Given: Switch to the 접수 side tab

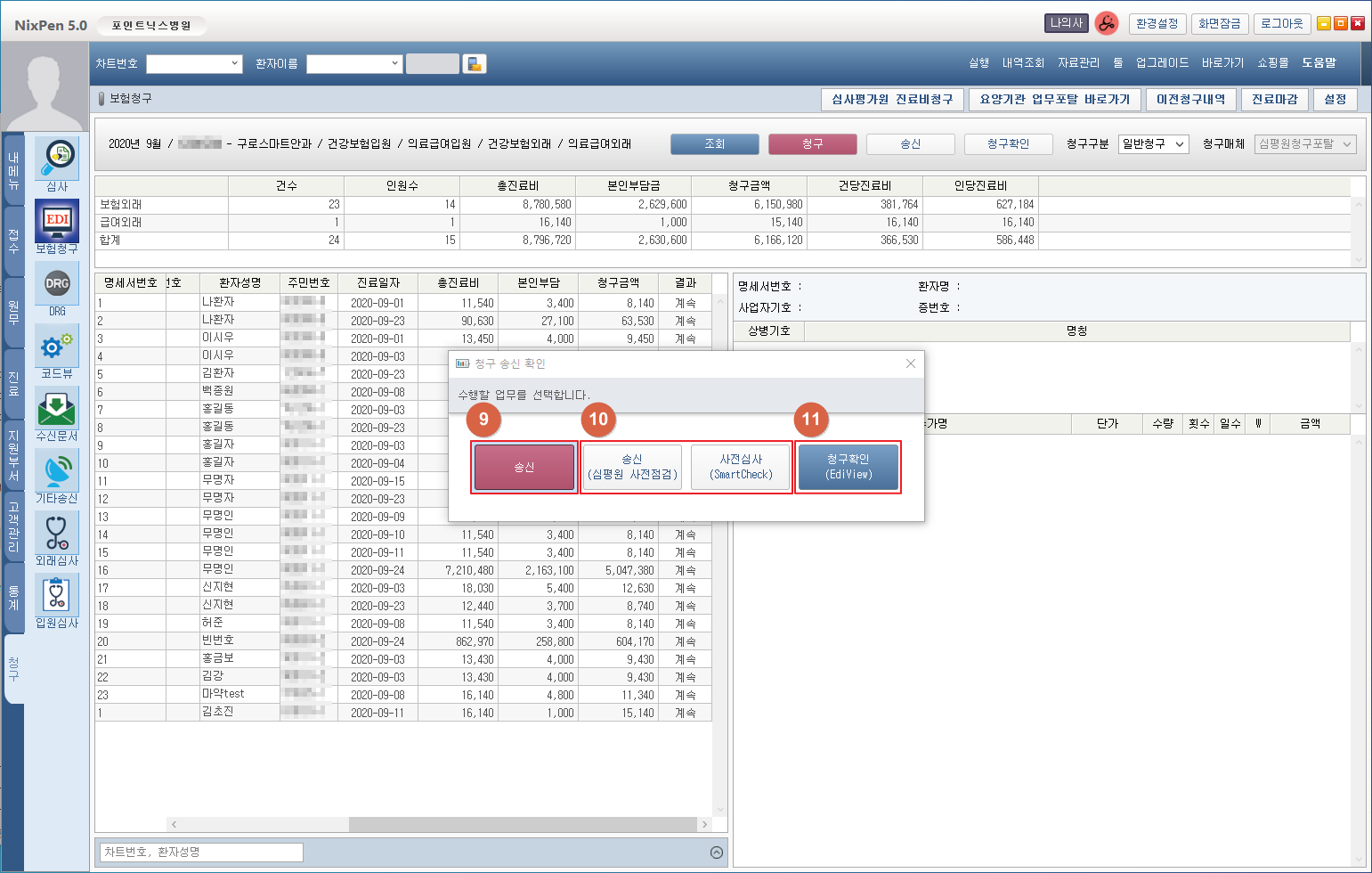Looking at the screenshot, I should [13, 241].
